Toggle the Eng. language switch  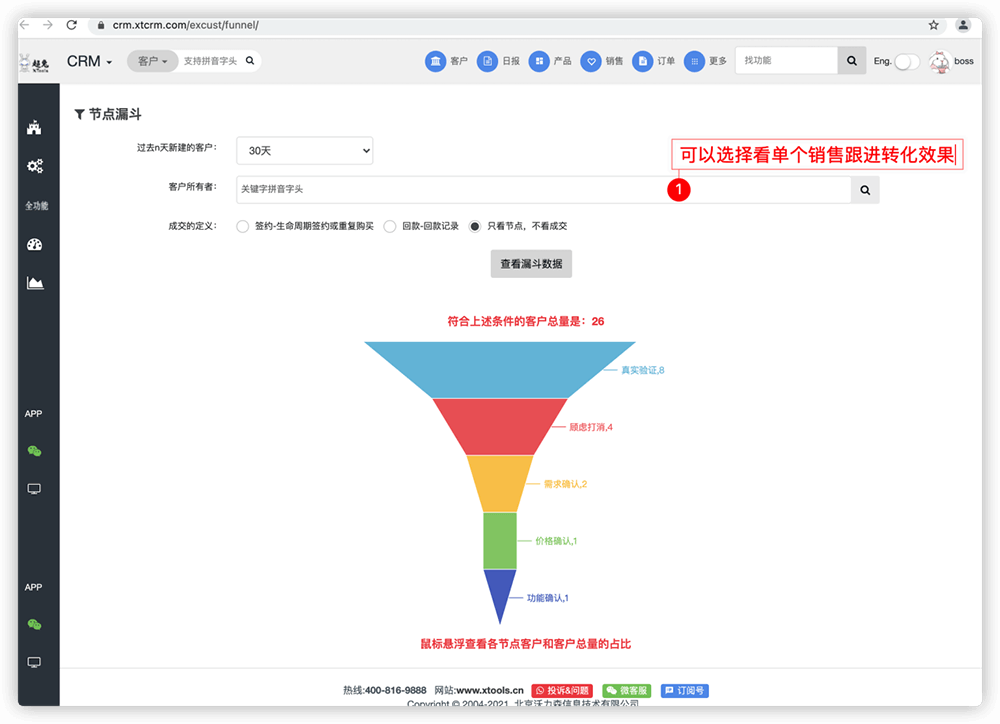click(906, 61)
